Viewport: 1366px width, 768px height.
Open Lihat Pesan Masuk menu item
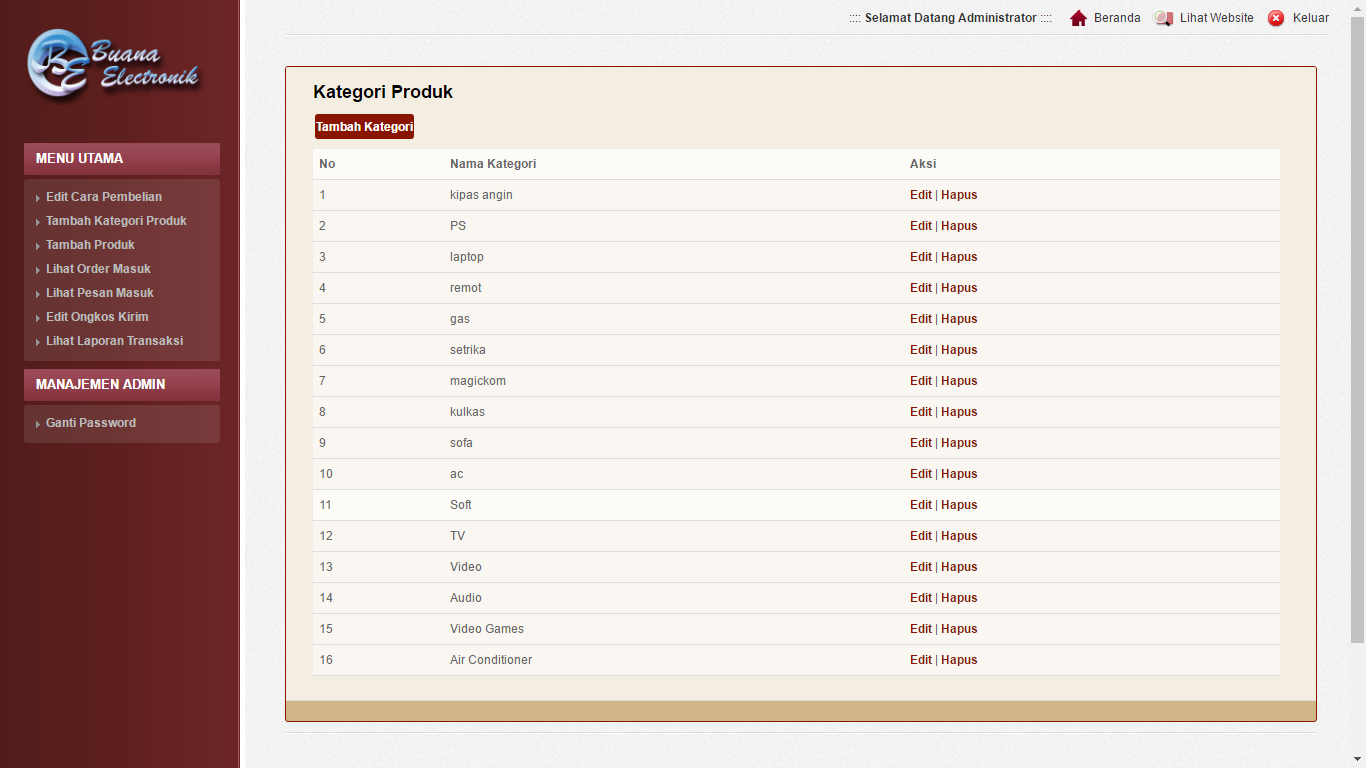point(100,293)
